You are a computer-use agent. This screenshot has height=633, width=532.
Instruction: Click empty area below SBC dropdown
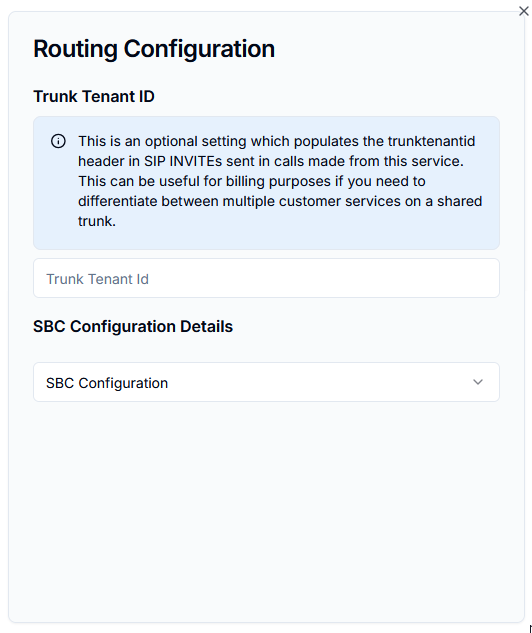(x=266, y=509)
